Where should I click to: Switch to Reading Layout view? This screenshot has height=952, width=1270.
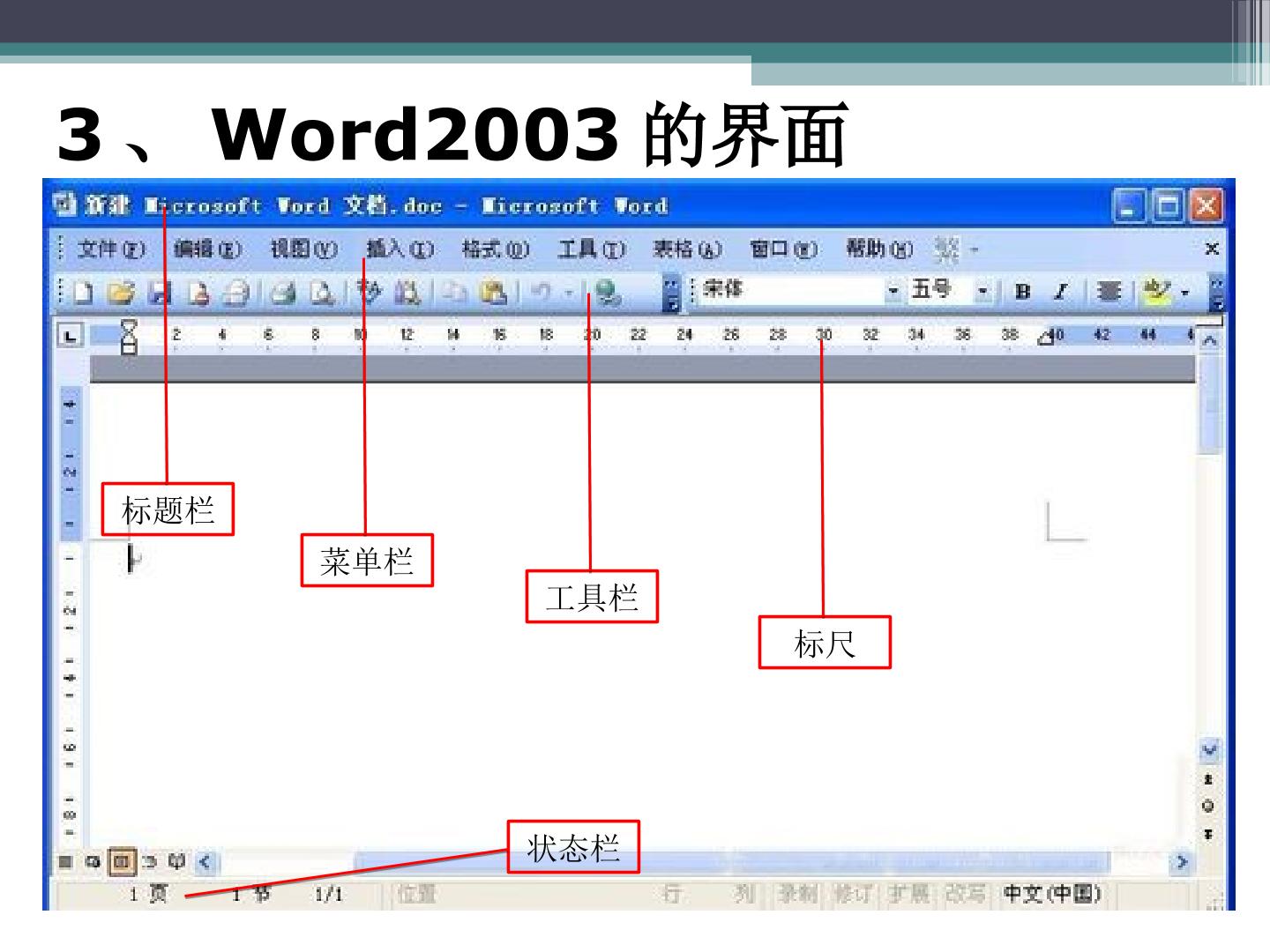(x=177, y=861)
